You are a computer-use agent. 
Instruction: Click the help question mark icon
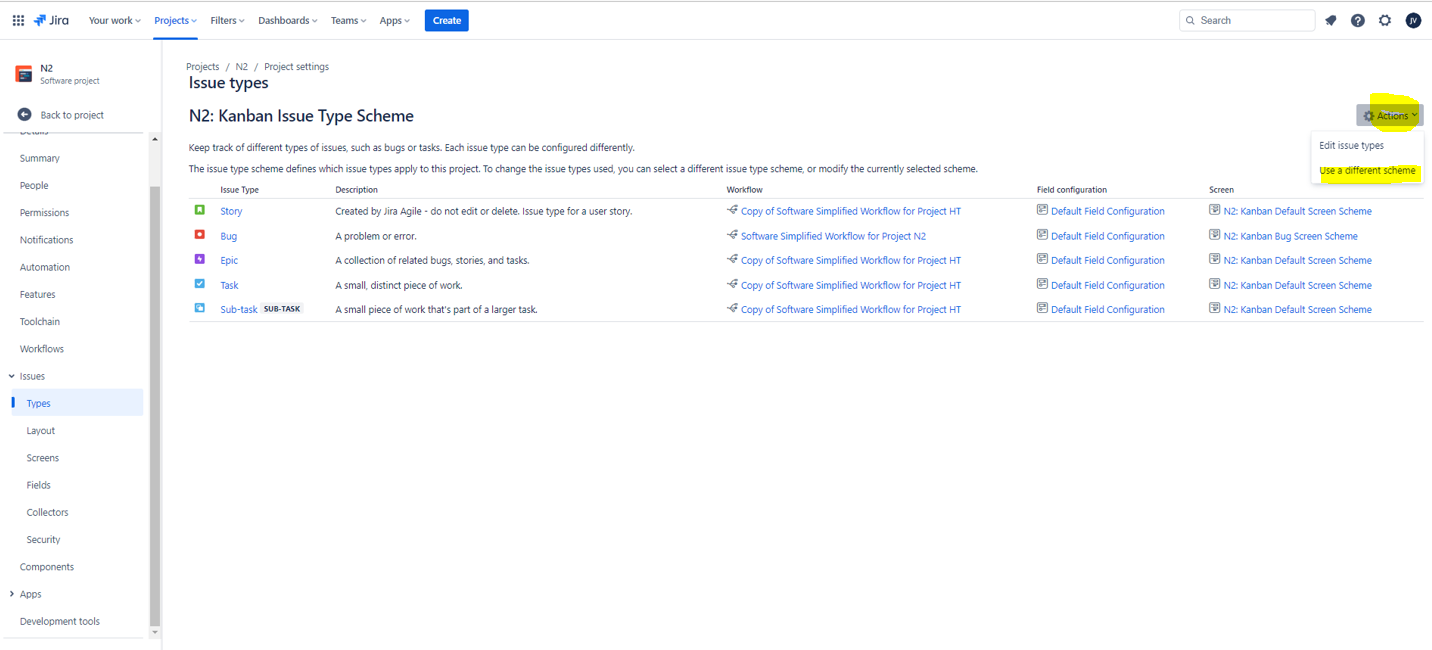[x=1357, y=19]
